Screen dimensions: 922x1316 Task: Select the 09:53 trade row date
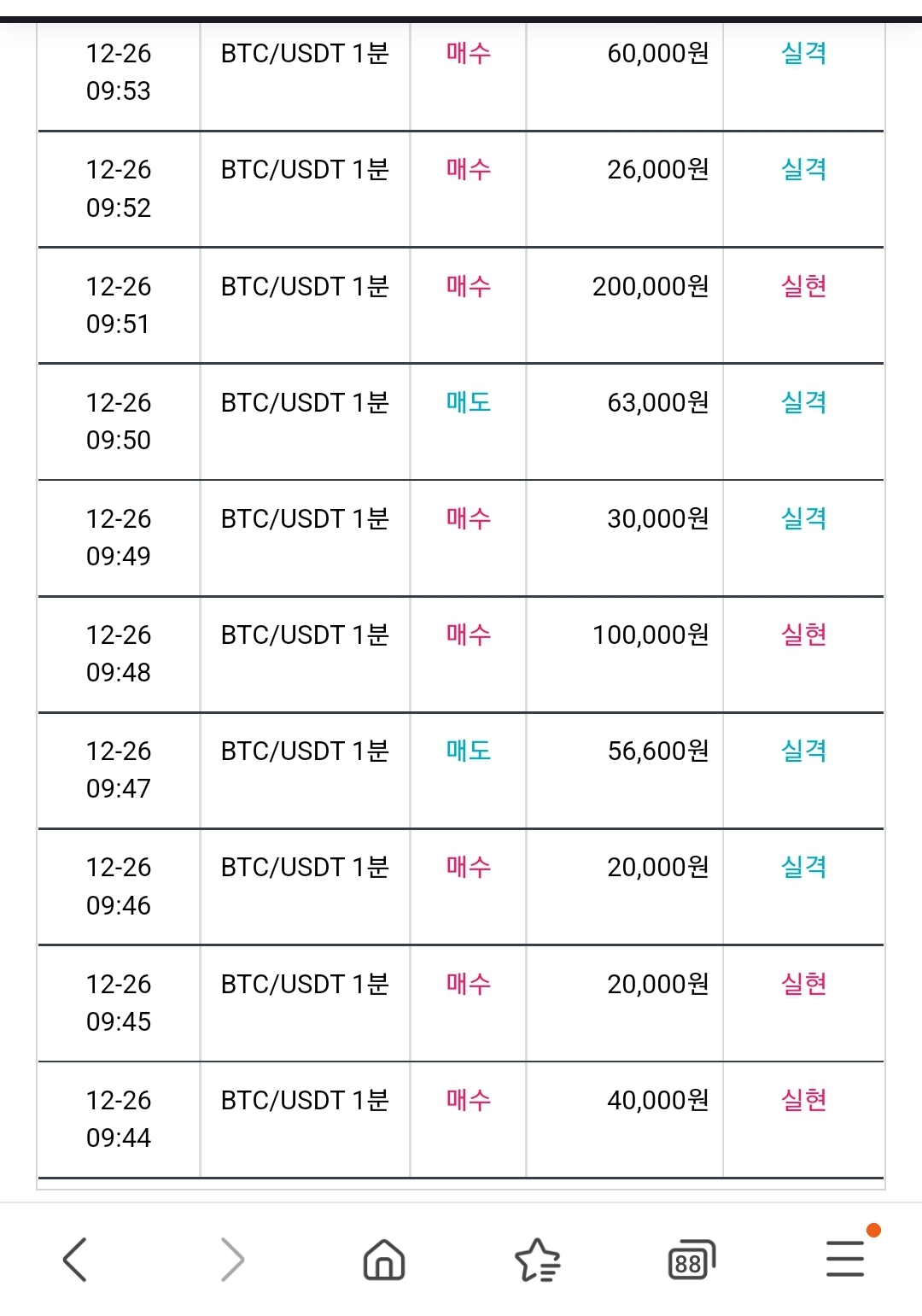point(119,72)
